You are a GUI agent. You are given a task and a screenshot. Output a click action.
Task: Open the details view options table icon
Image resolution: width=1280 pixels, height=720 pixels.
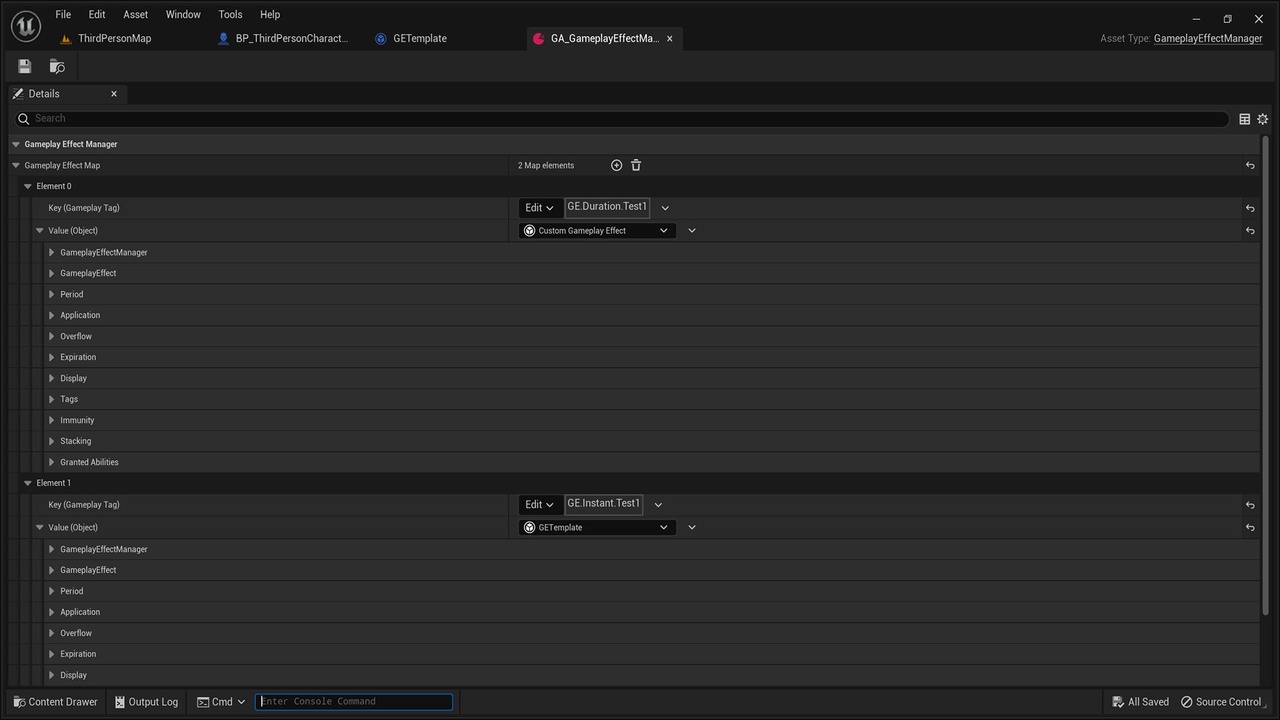click(1244, 119)
